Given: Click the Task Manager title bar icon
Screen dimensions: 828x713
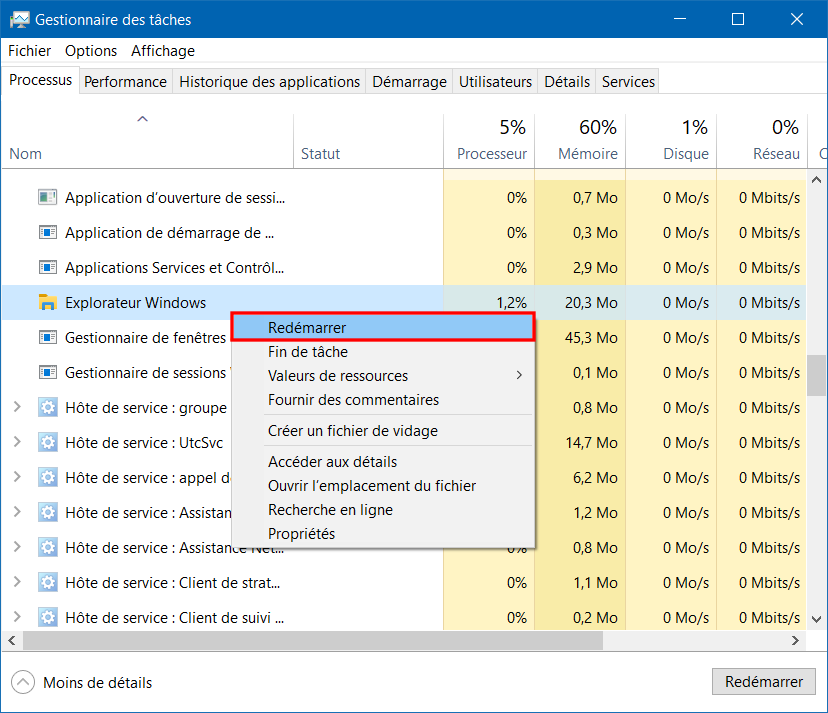Looking at the screenshot, I should coord(19,20).
